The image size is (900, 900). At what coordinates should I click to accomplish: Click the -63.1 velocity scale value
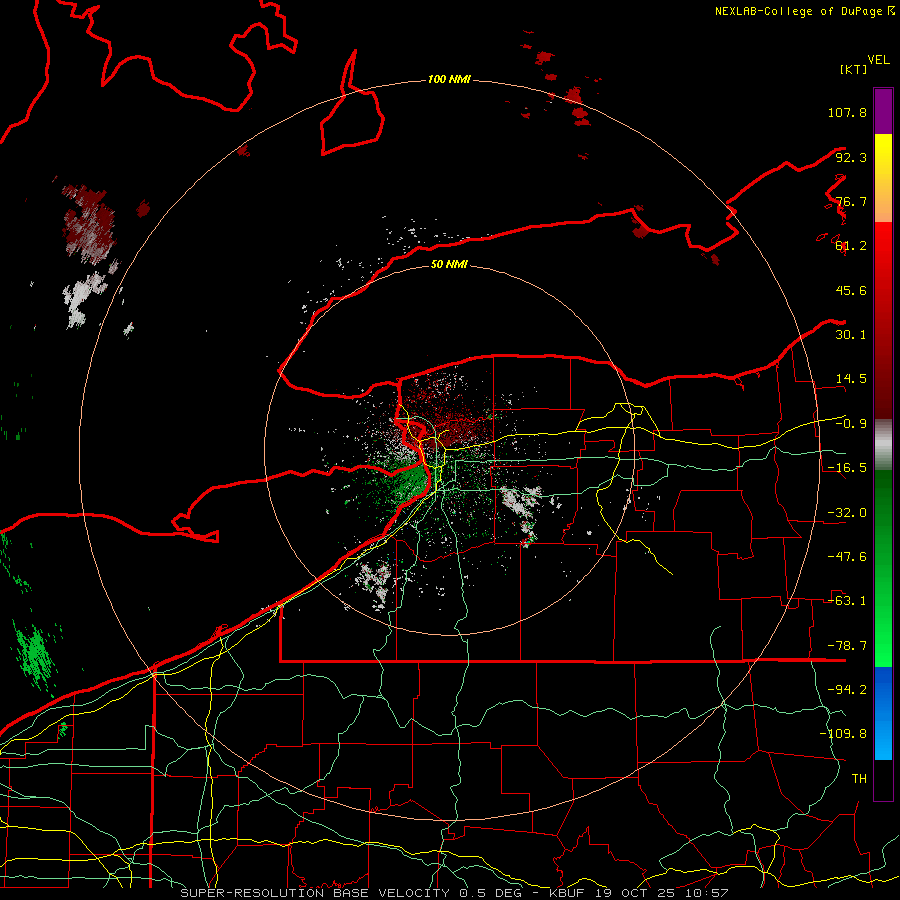pos(847,601)
